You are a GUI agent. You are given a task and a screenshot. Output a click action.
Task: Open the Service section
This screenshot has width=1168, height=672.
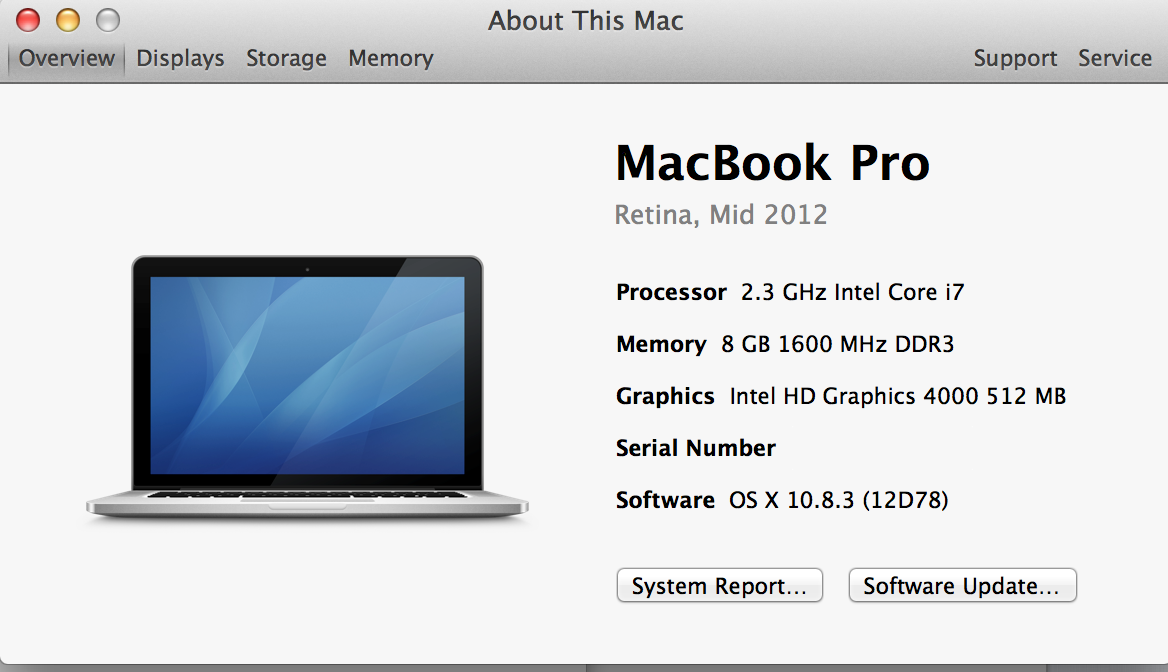pyautogui.click(x=1114, y=58)
